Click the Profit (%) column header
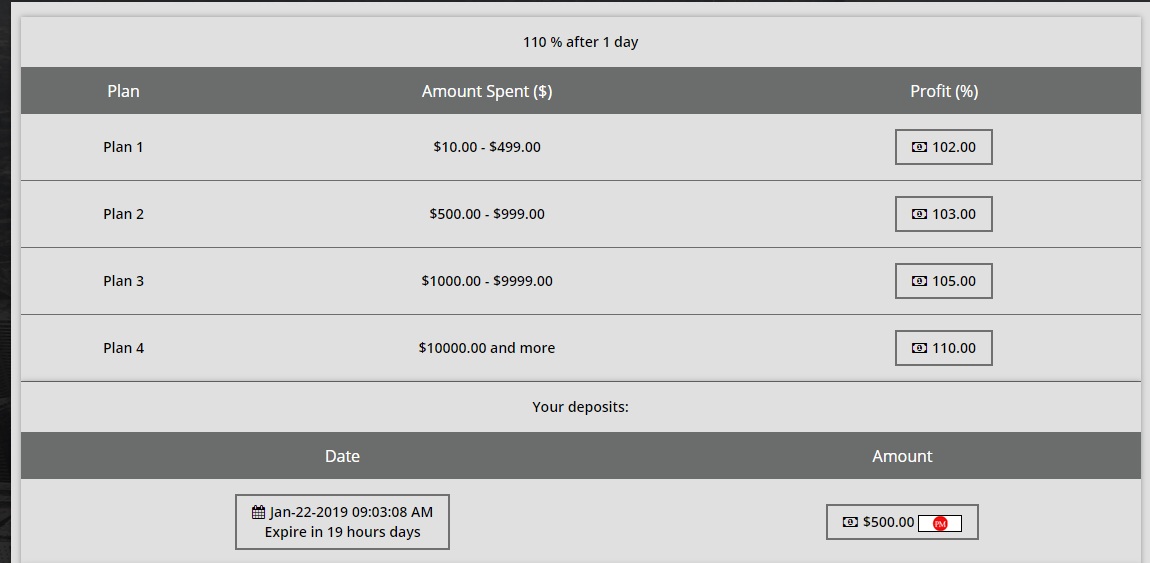The image size is (1150, 563). point(943,91)
